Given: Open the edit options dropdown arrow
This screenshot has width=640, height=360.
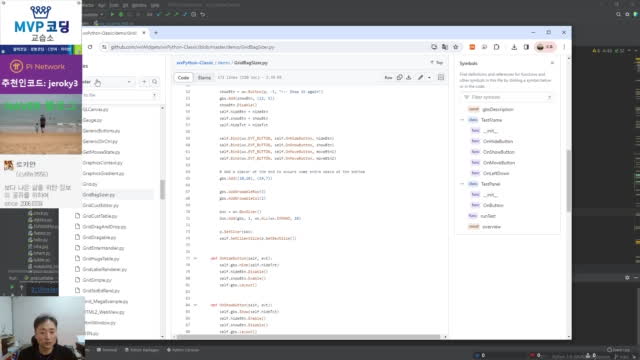Looking at the screenshot, I should click(x=429, y=78).
